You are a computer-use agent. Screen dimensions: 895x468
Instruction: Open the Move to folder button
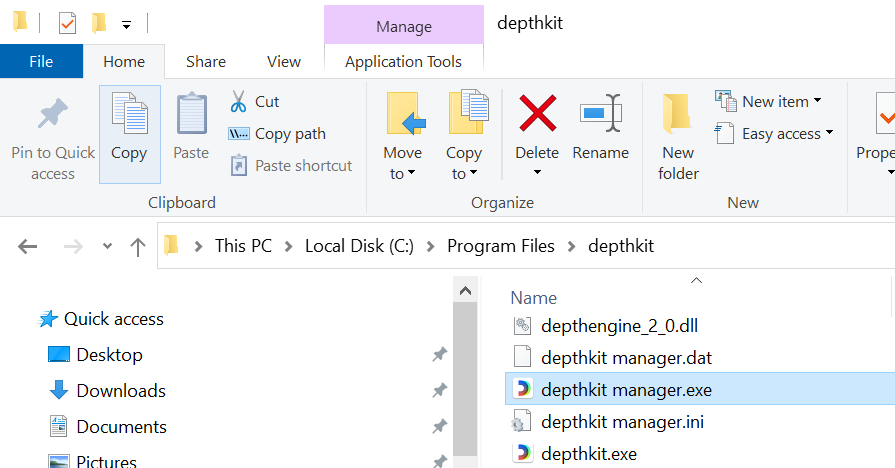(x=403, y=137)
